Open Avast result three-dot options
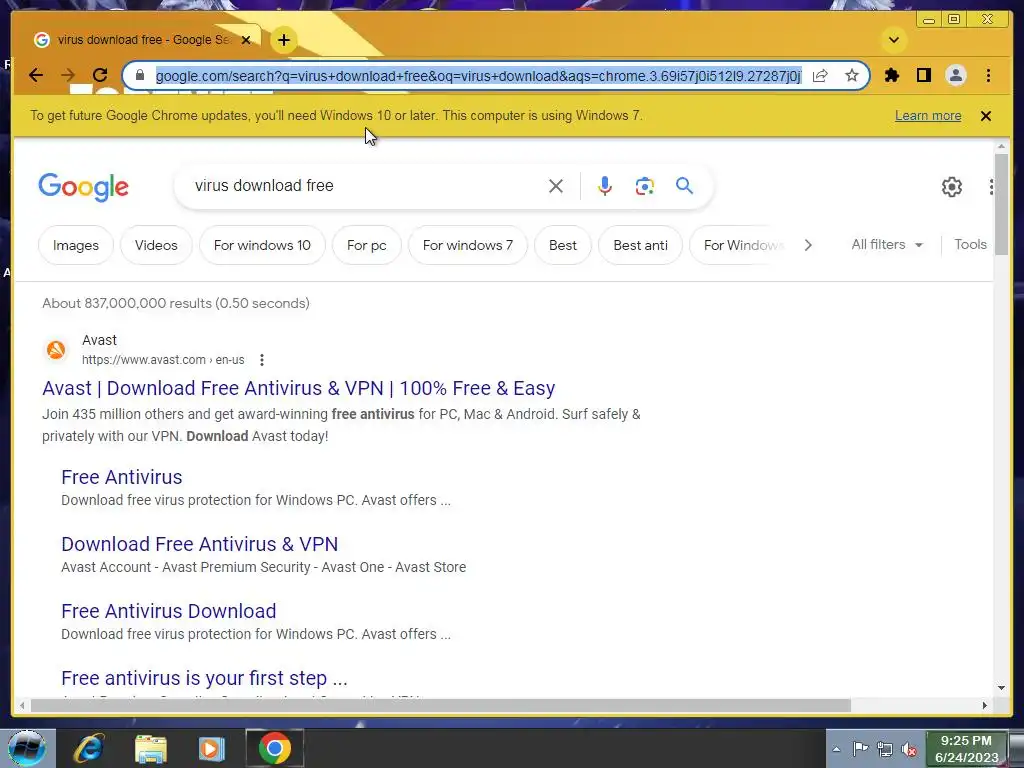 click(262, 360)
